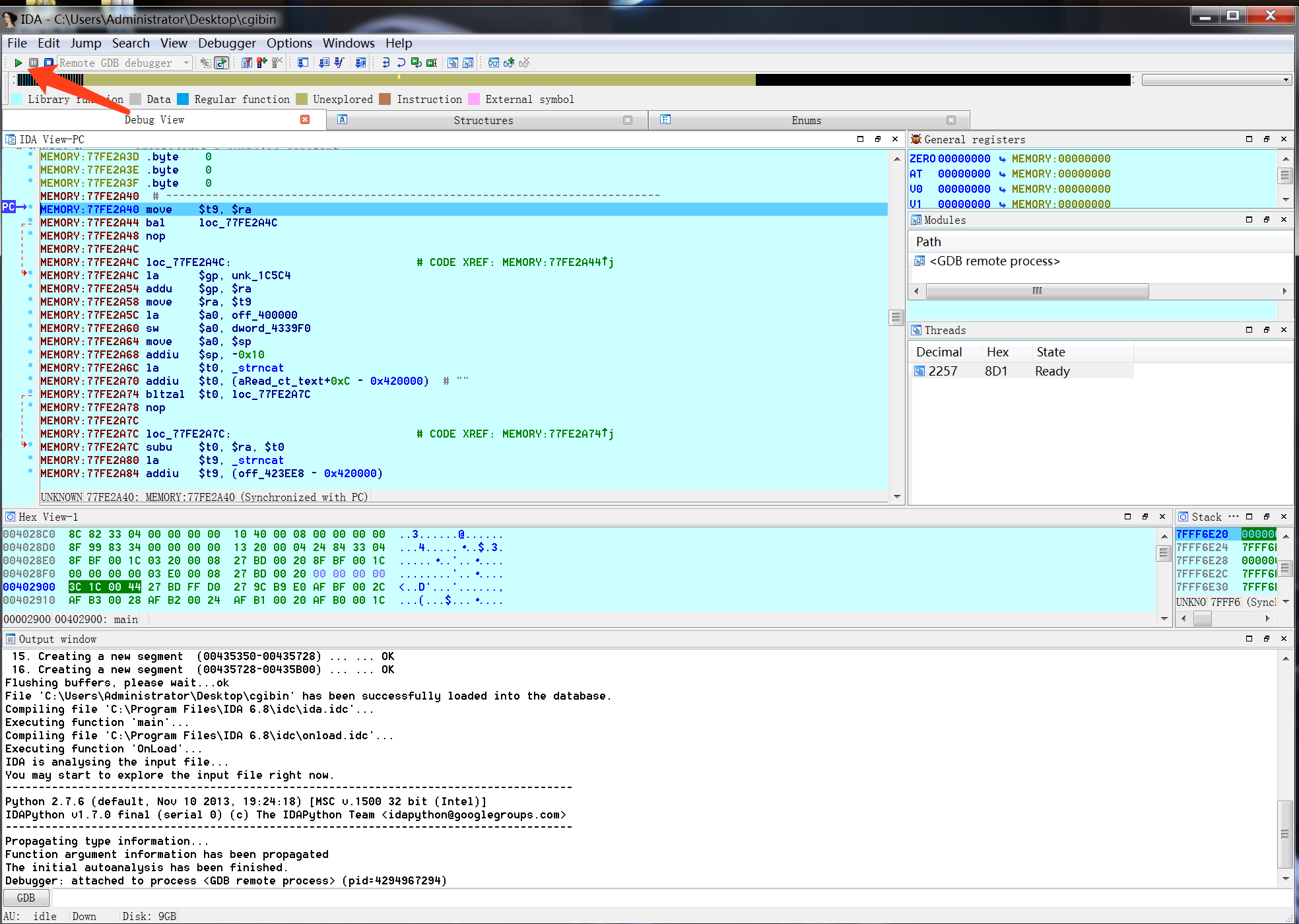
Task: Close the General registers panel
Action: point(1284,139)
